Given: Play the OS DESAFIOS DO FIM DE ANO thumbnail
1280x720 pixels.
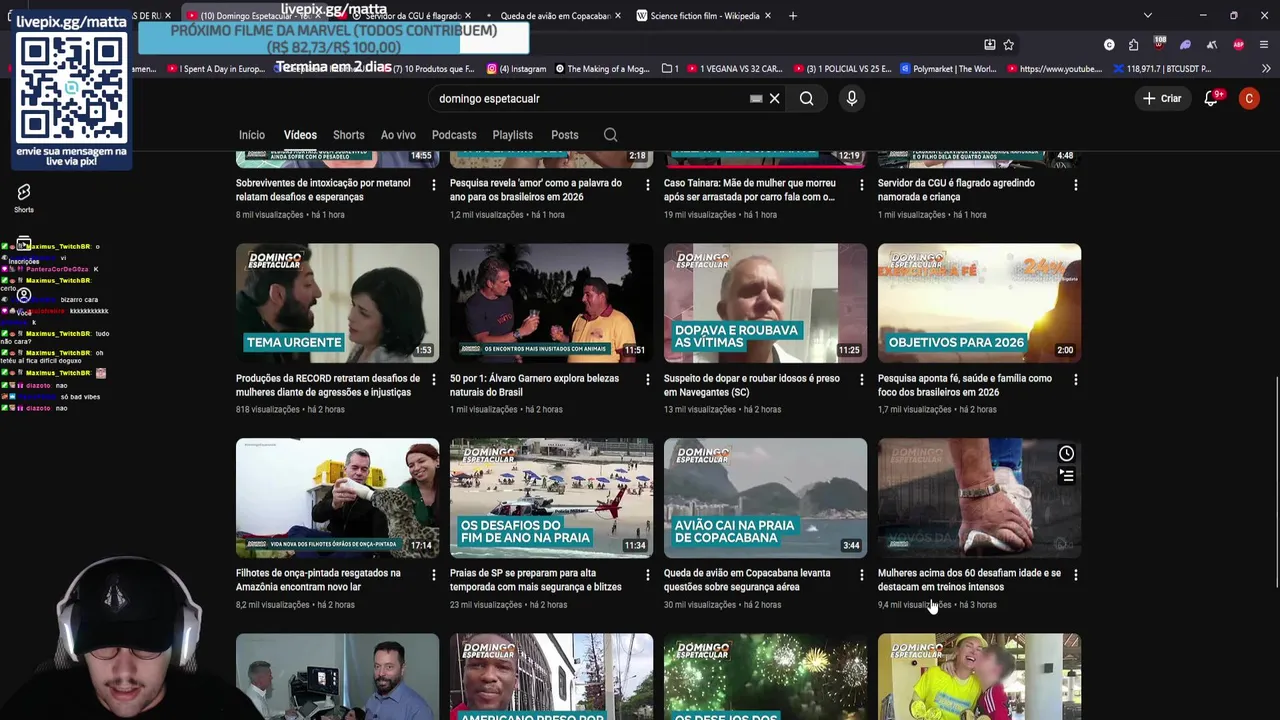Looking at the screenshot, I should (x=551, y=498).
